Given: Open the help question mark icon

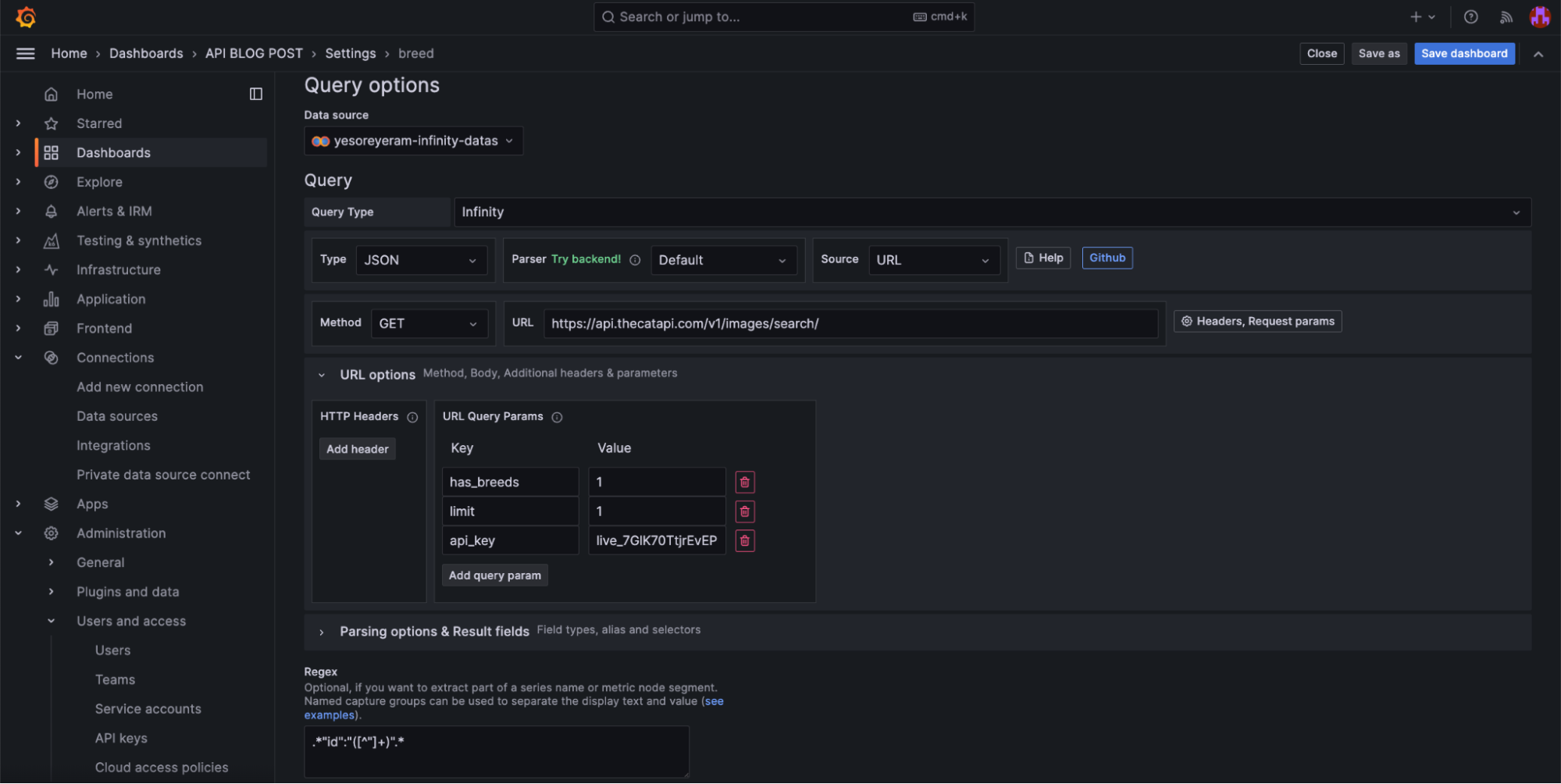Looking at the screenshot, I should 1471,16.
